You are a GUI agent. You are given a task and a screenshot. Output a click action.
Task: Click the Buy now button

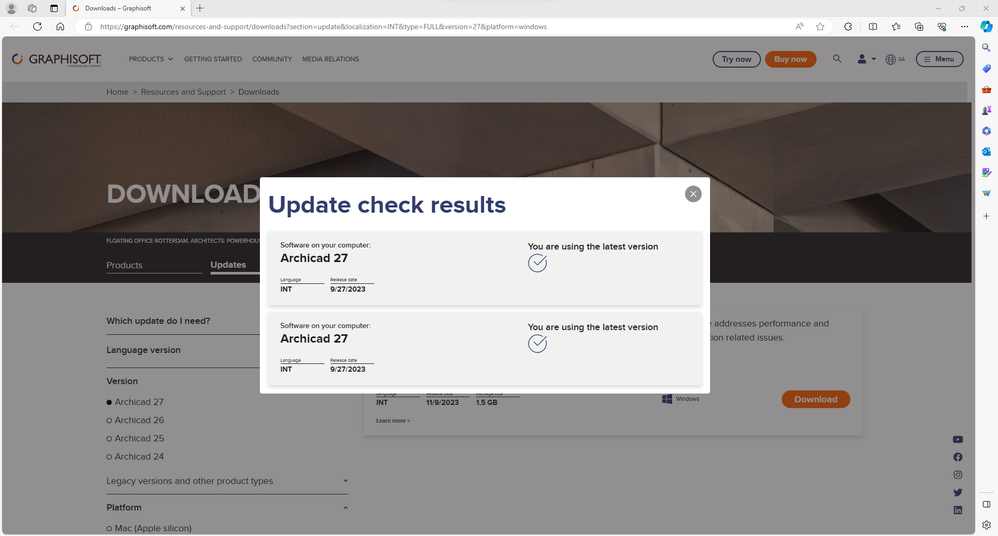tap(791, 59)
